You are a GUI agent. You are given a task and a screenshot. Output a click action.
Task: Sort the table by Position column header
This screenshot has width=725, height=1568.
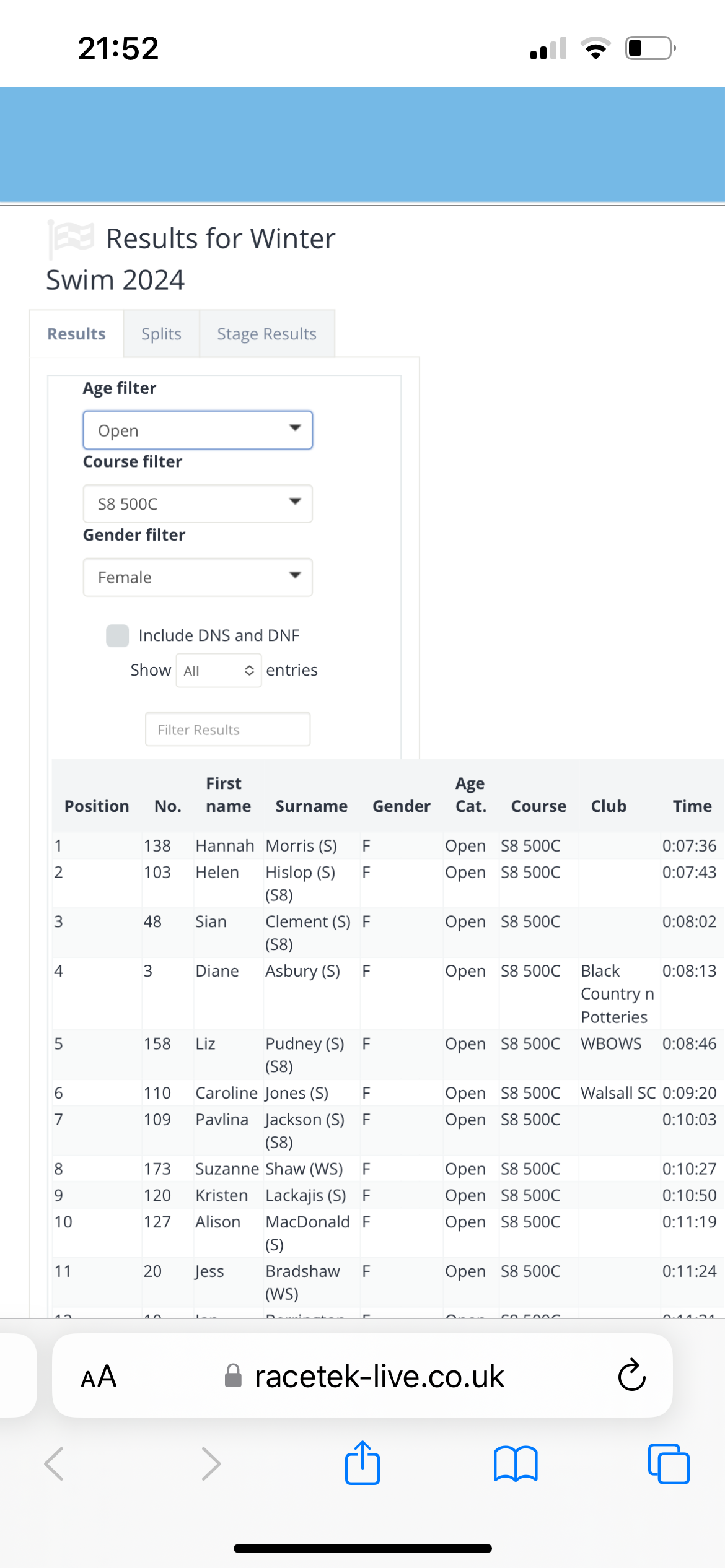pos(97,806)
